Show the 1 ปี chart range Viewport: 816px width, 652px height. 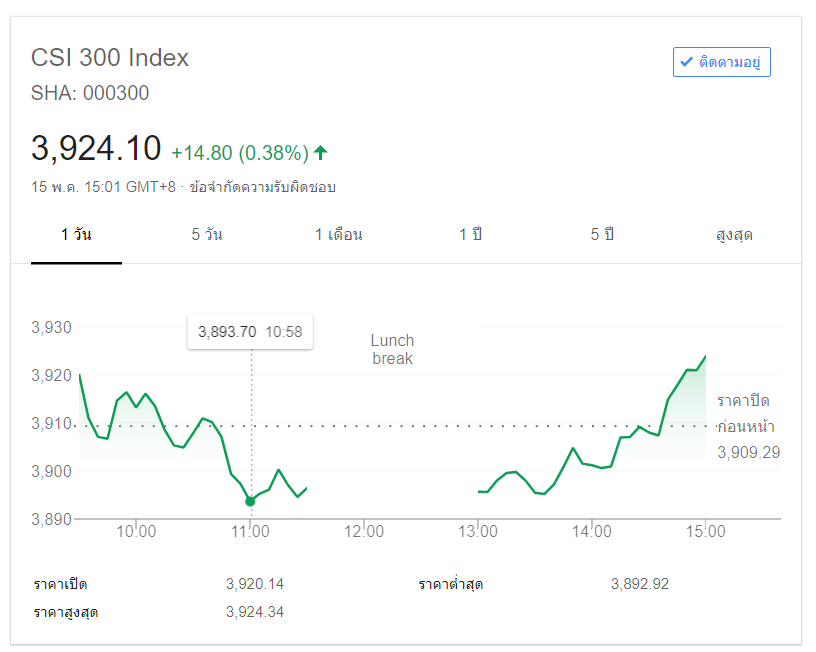[470, 235]
